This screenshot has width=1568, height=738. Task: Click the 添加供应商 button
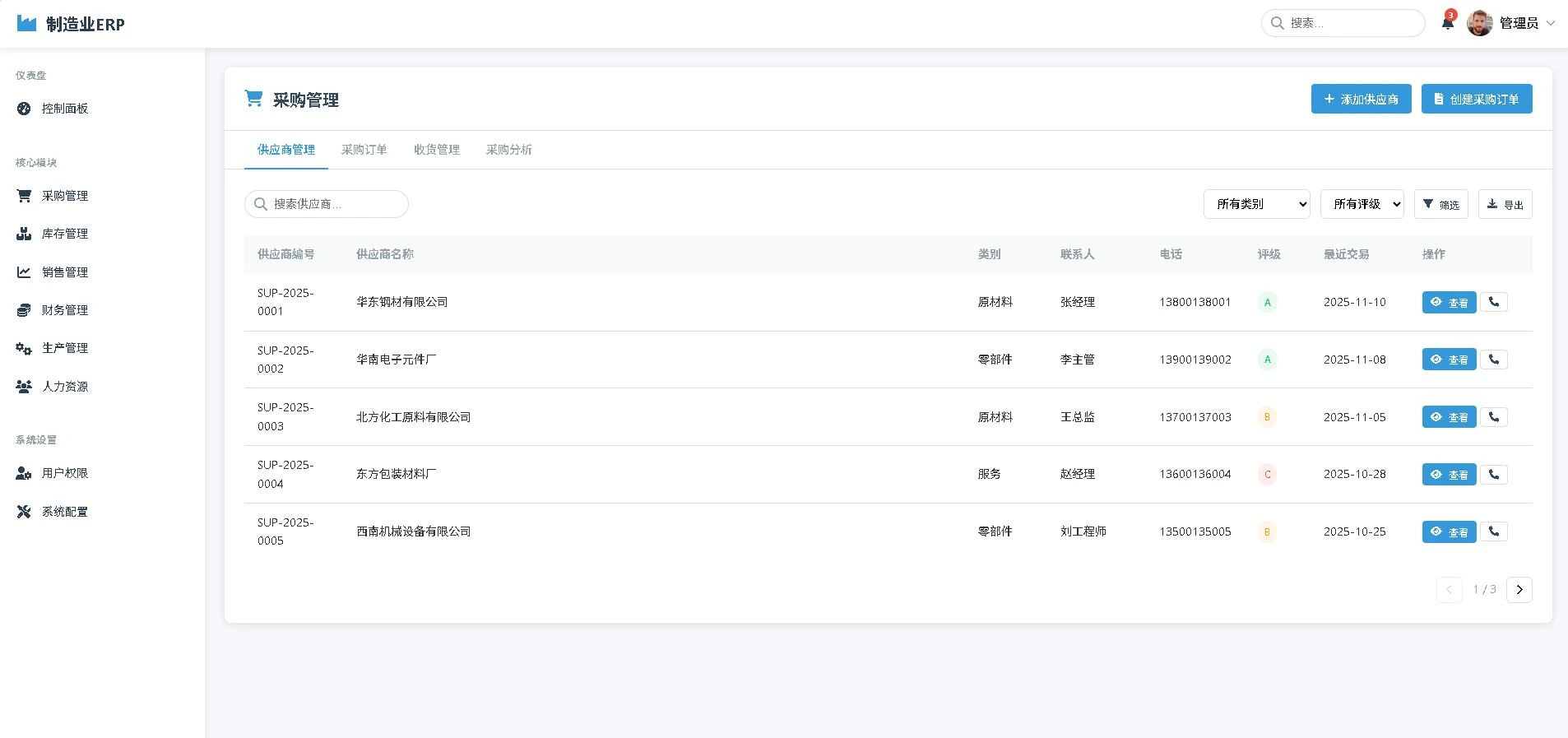coord(1361,100)
